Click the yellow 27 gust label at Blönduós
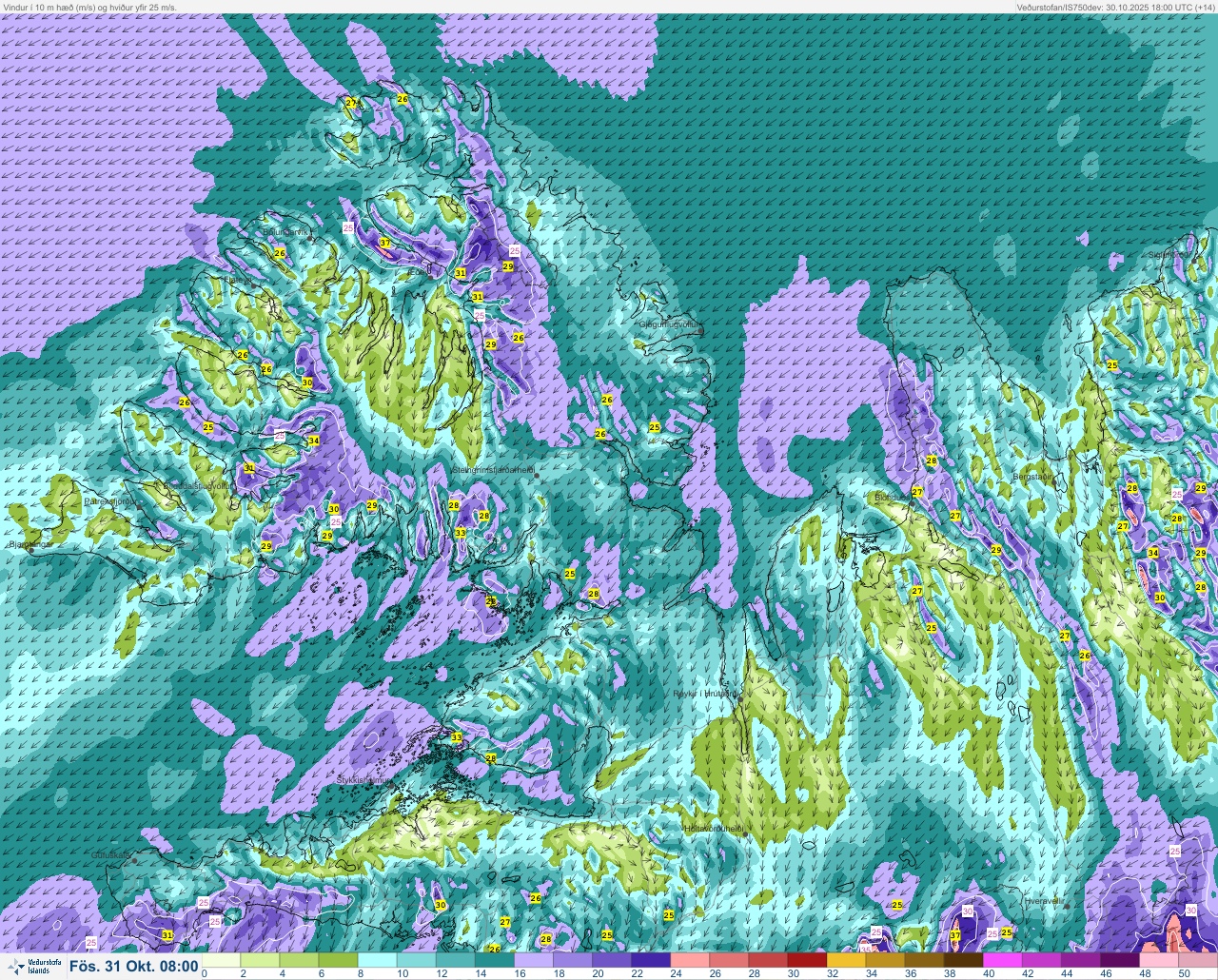This screenshot has height=980, width=1218. coord(917,492)
